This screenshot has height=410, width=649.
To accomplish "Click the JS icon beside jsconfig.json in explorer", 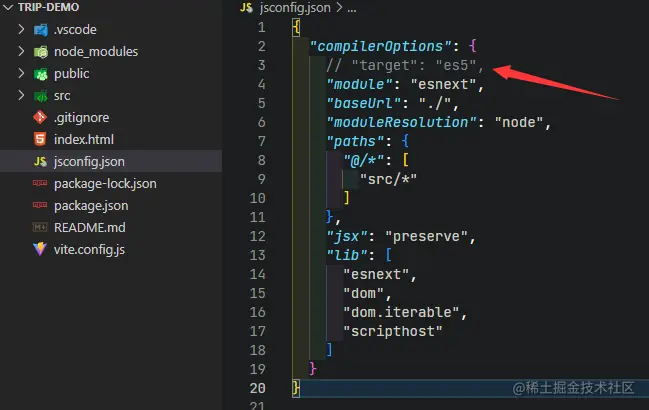I will [x=40, y=161].
